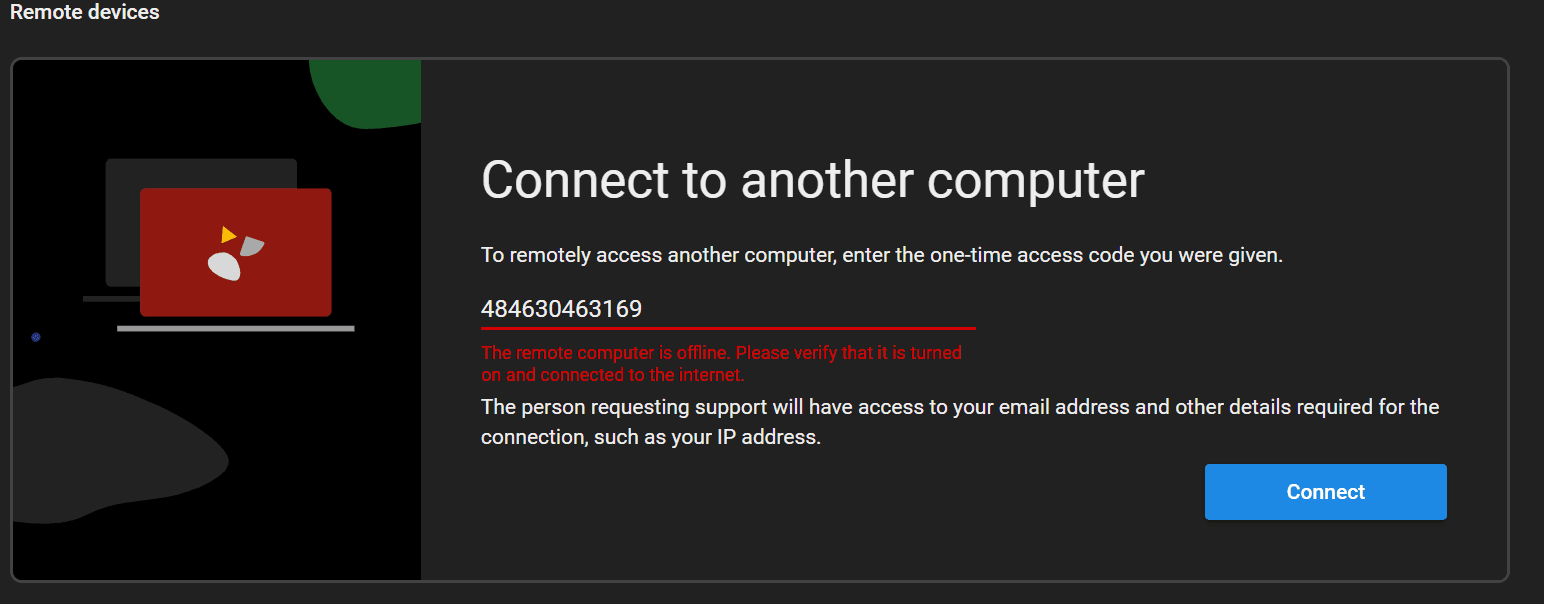Click the "To remotely access another computer" instruction
Viewport: 1544px width, 604px height.
click(x=881, y=255)
